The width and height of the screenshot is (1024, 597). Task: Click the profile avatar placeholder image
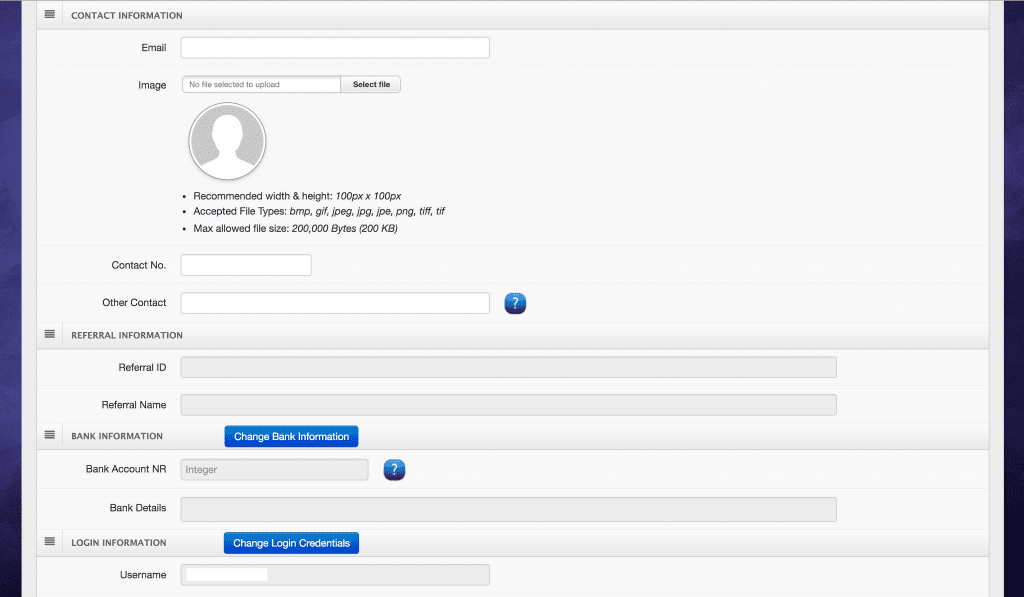tap(227, 141)
